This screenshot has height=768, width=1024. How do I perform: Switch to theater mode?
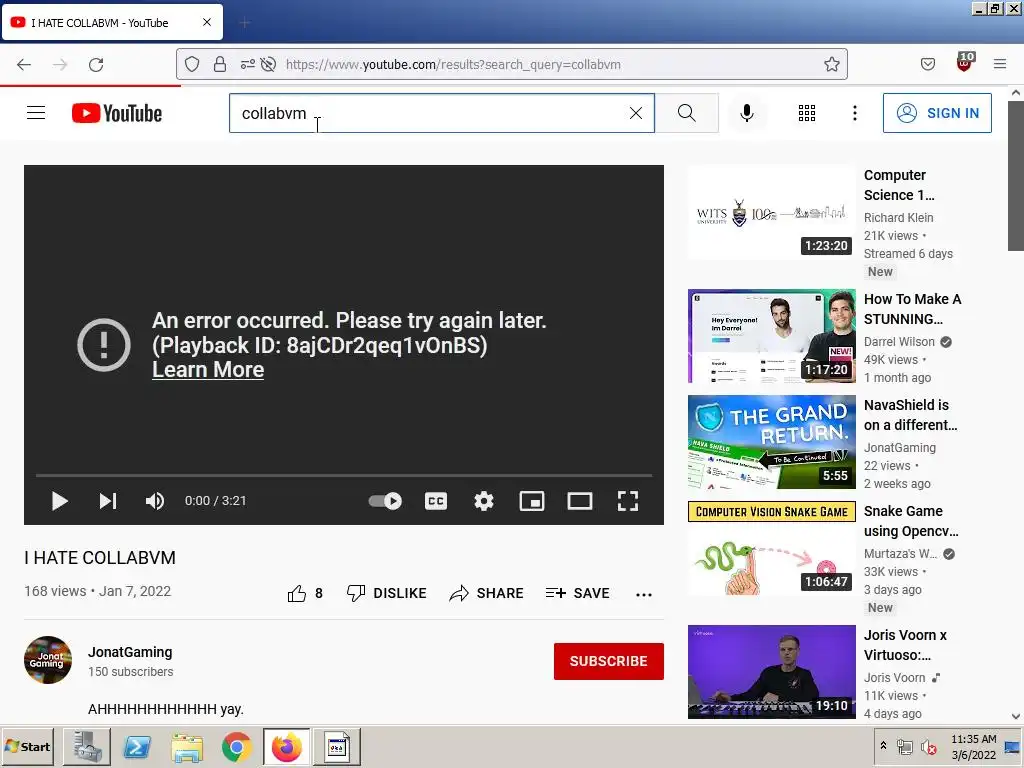tap(579, 501)
